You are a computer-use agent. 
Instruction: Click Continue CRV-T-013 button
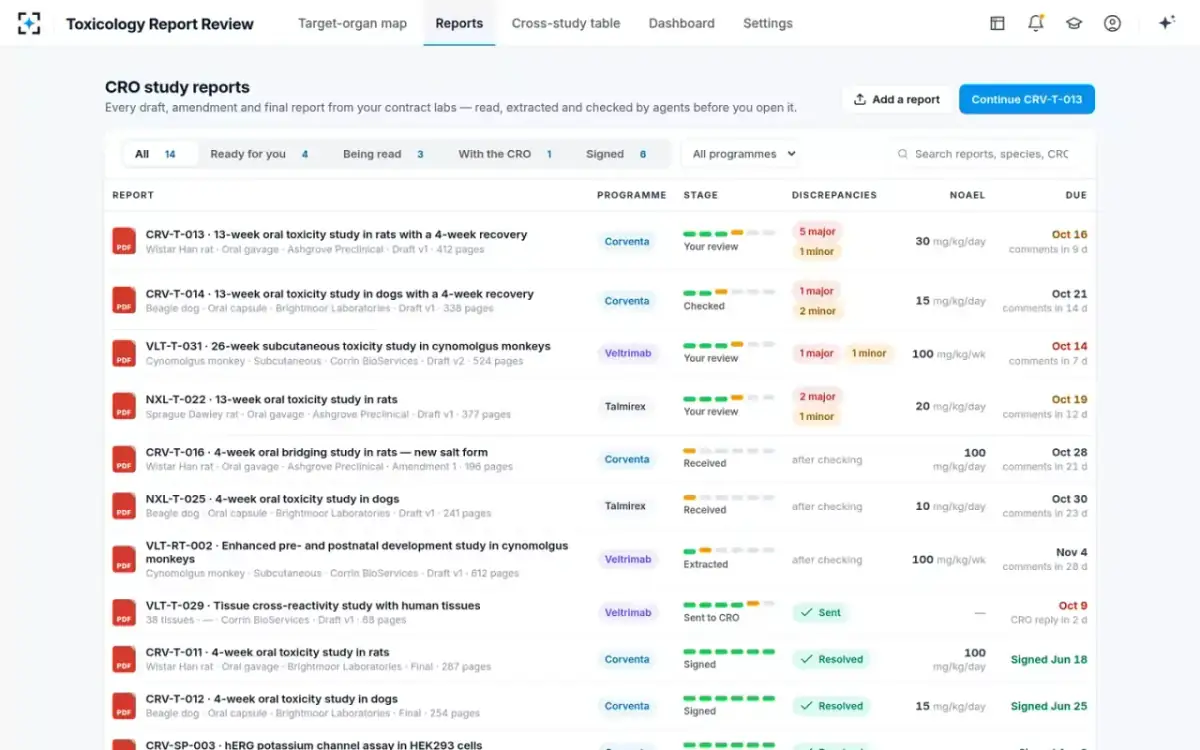tap(1027, 99)
